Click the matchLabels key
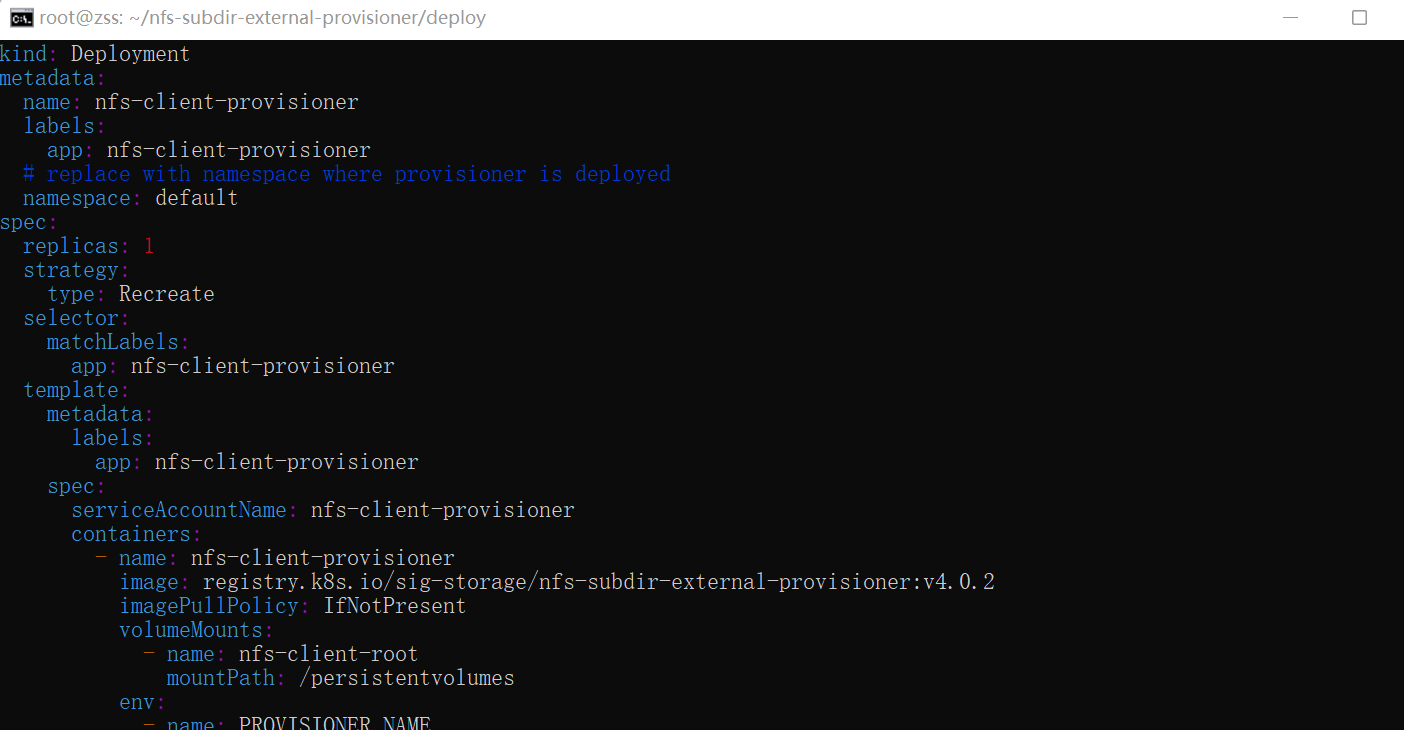 112,342
